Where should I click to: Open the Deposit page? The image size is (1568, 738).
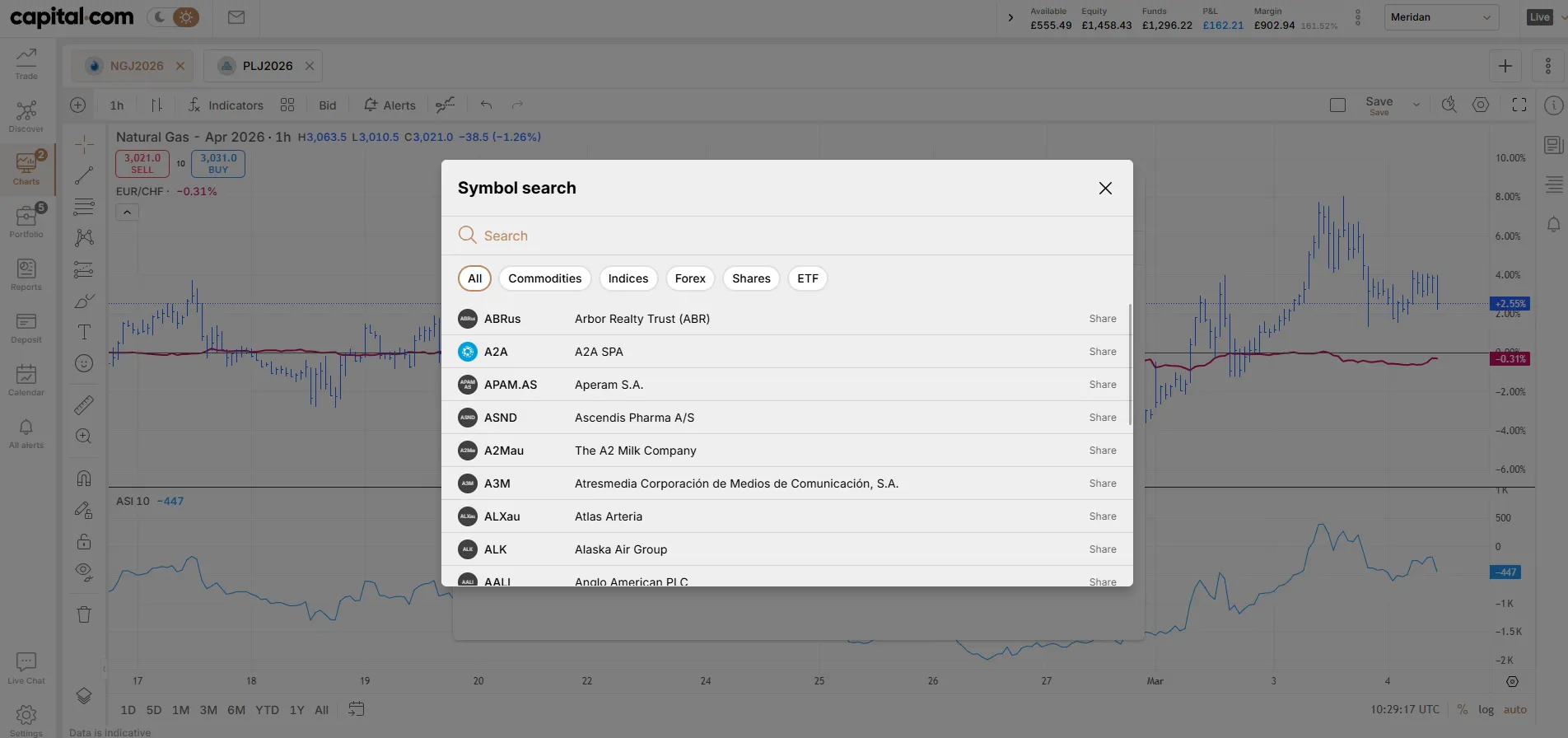(x=26, y=327)
